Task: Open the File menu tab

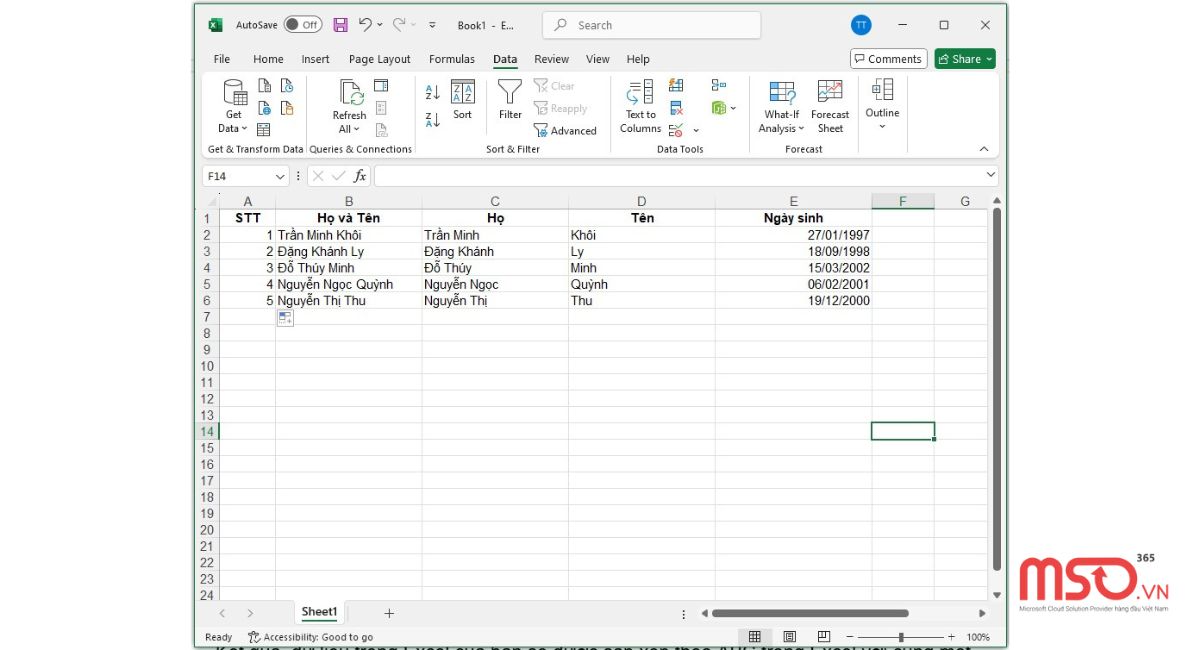Action: click(222, 59)
